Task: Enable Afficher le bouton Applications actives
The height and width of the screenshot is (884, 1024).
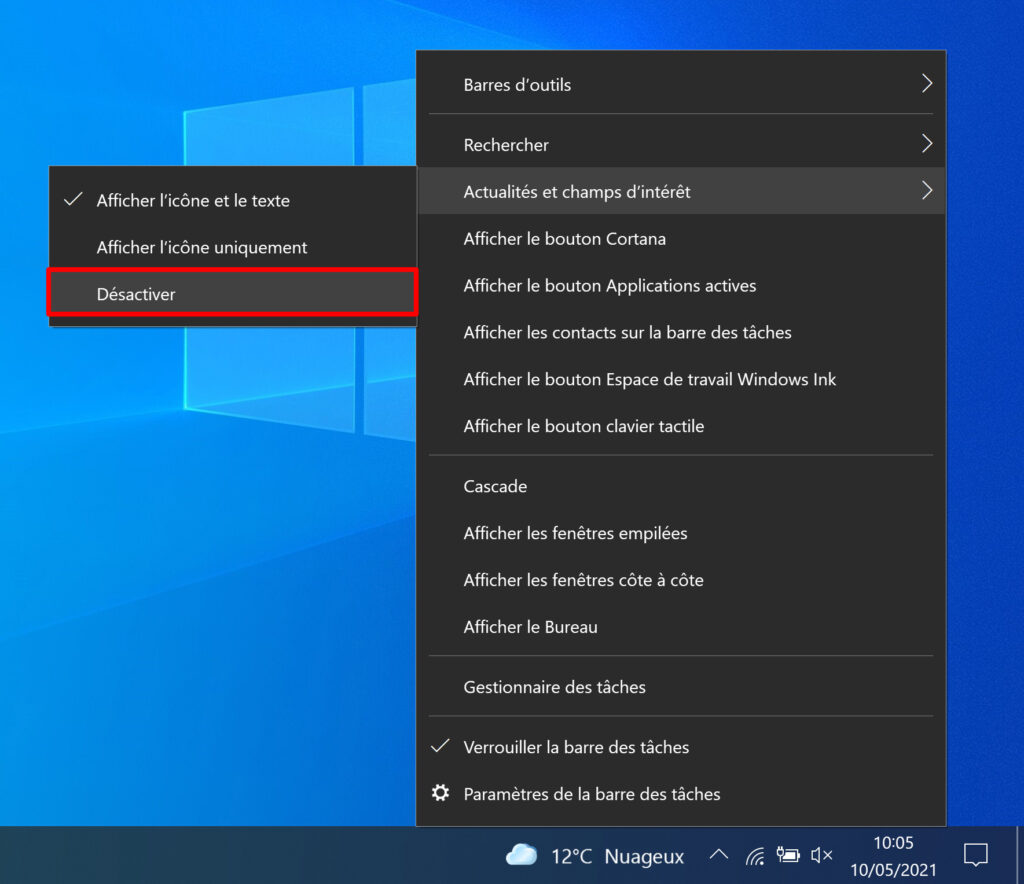Action: 680,286
